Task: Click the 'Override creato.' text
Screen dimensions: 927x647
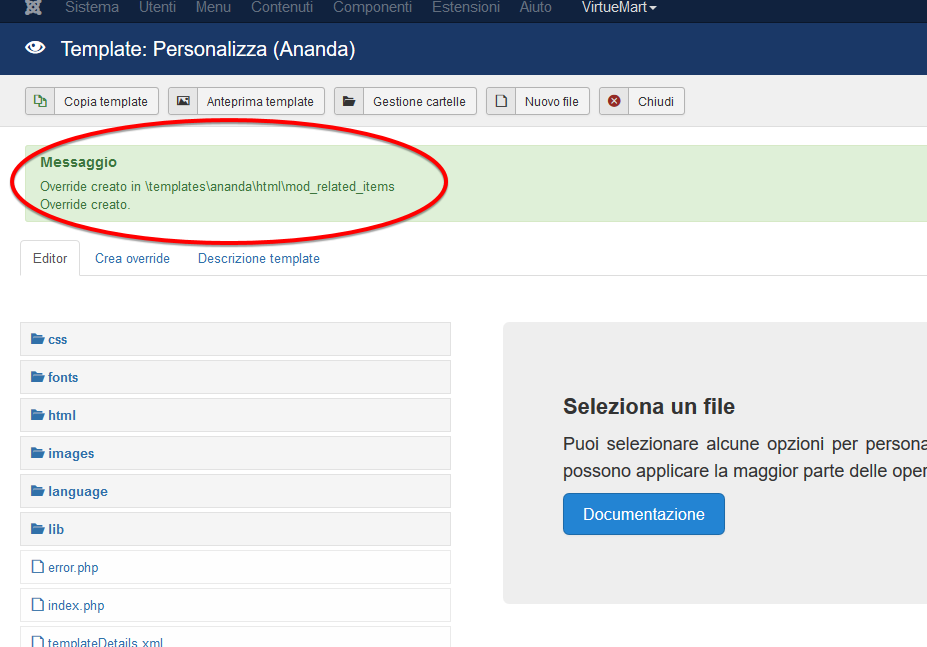Action: click(x=85, y=205)
